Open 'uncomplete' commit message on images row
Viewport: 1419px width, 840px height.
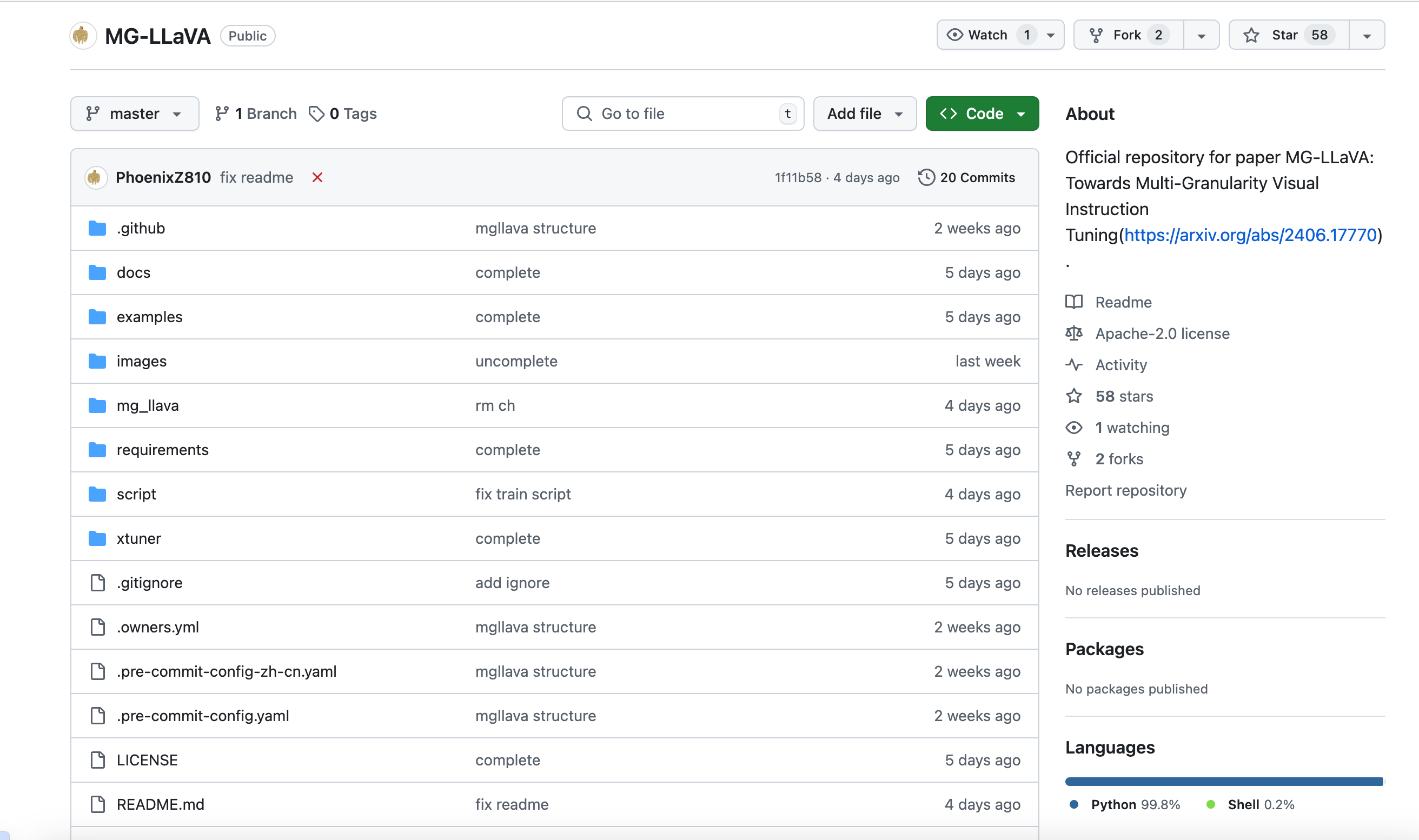coord(516,361)
